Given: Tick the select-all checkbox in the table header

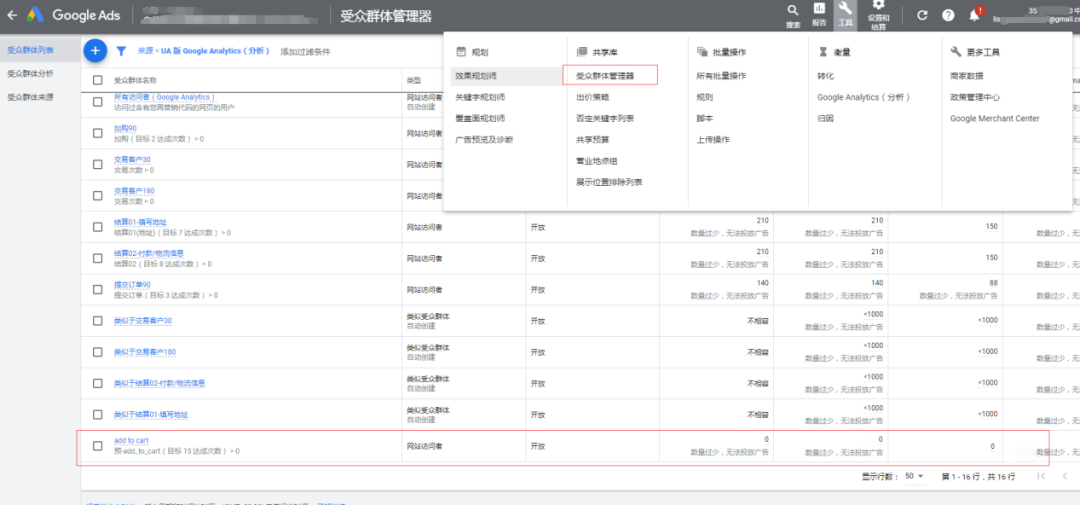Looking at the screenshot, I should [x=97, y=80].
